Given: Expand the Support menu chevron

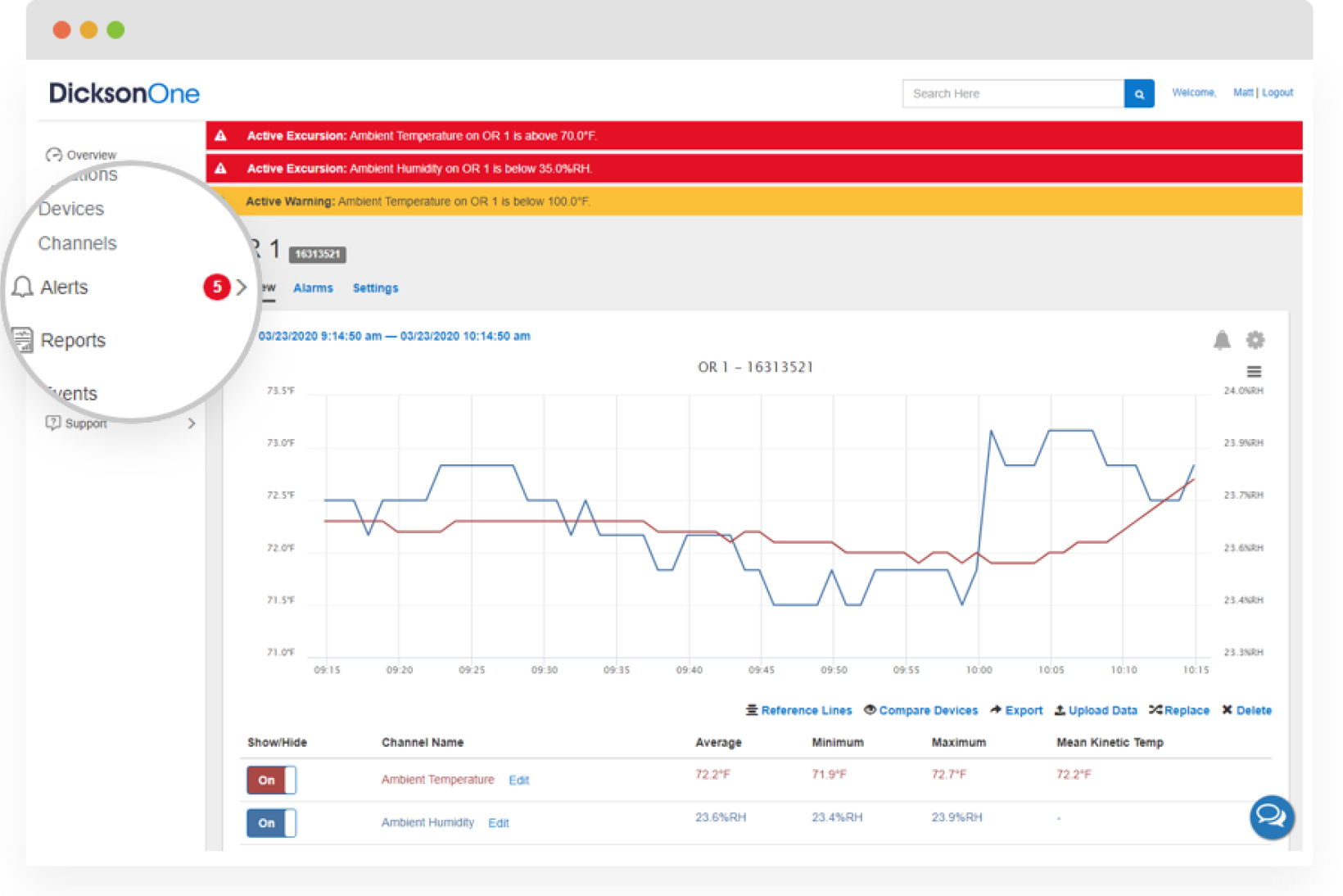Looking at the screenshot, I should pyautogui.click(x=192, y=423).
